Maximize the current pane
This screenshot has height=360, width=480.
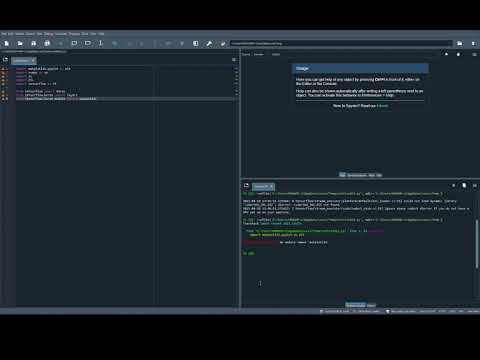196,43
